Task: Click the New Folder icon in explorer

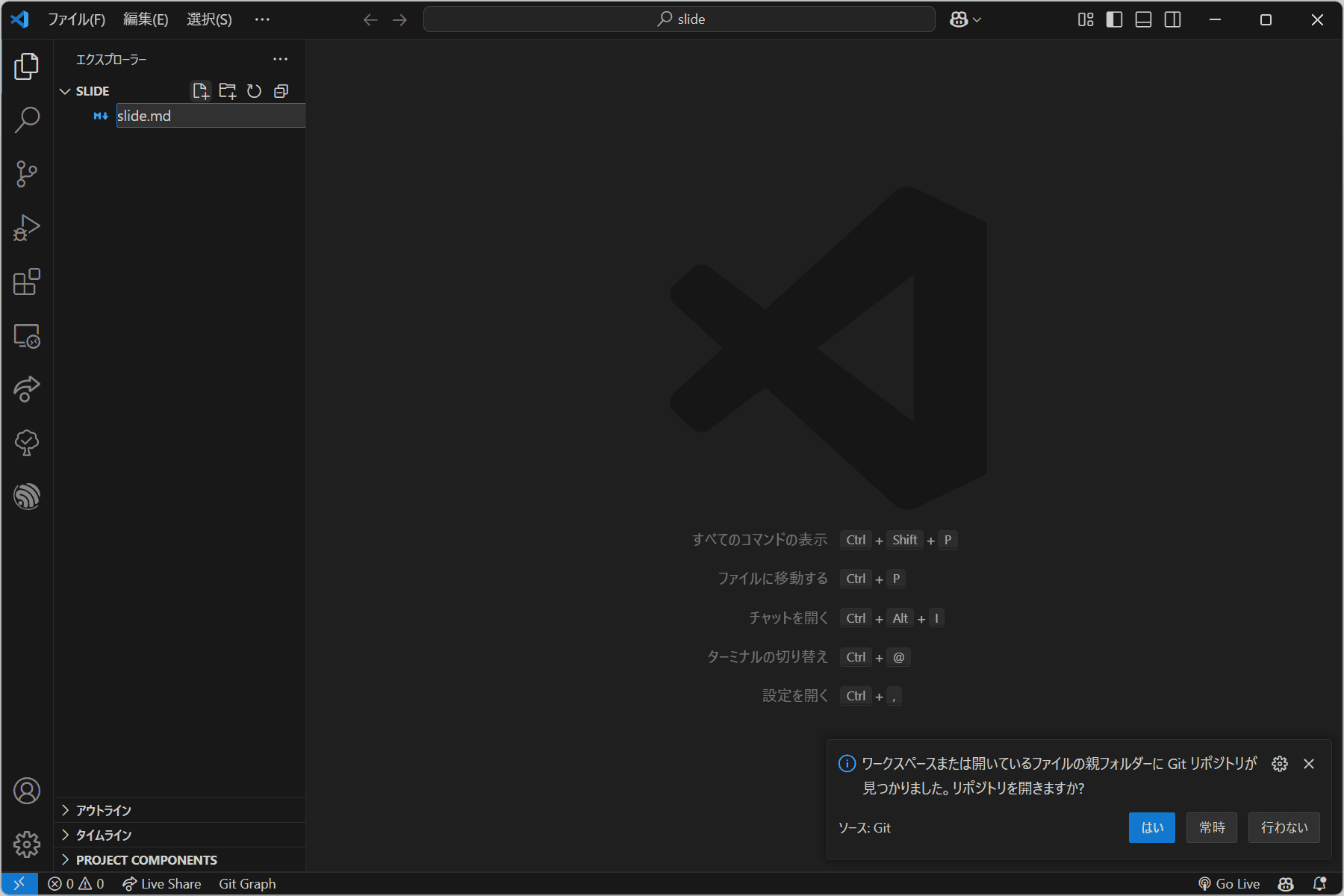Action: tap(227, 91)
